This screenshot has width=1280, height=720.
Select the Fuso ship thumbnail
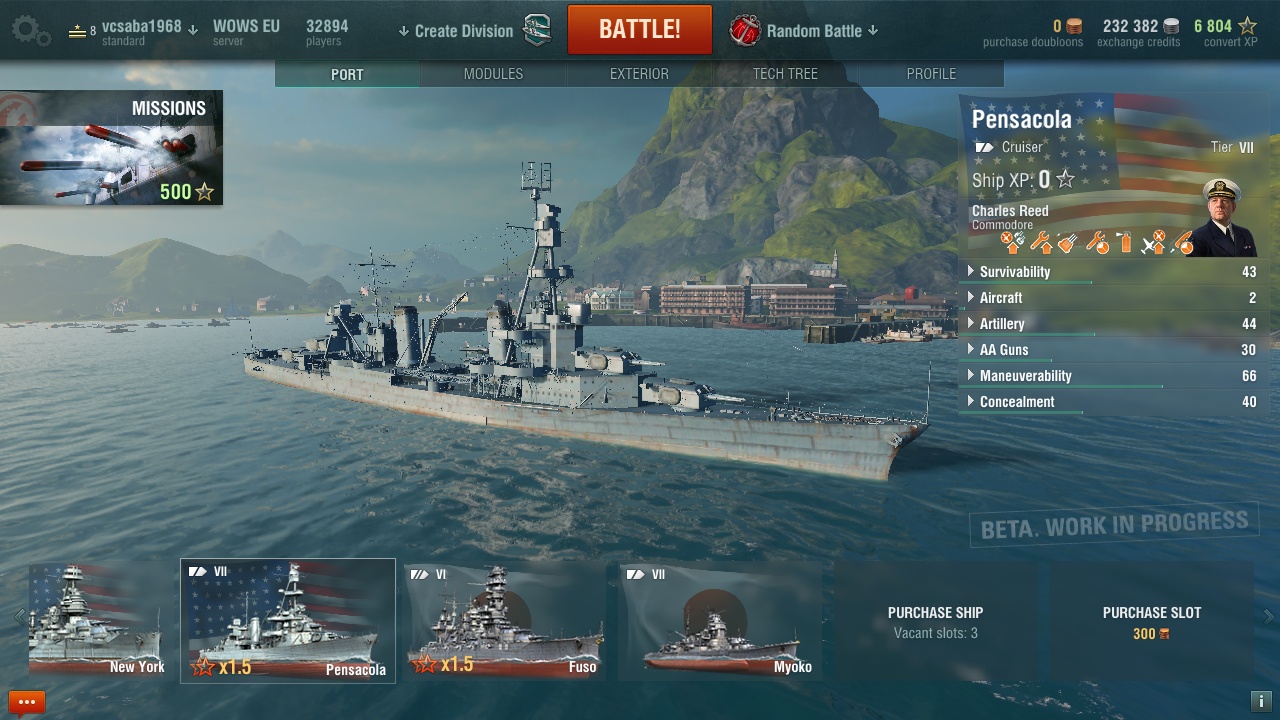(x=505, y=621)
